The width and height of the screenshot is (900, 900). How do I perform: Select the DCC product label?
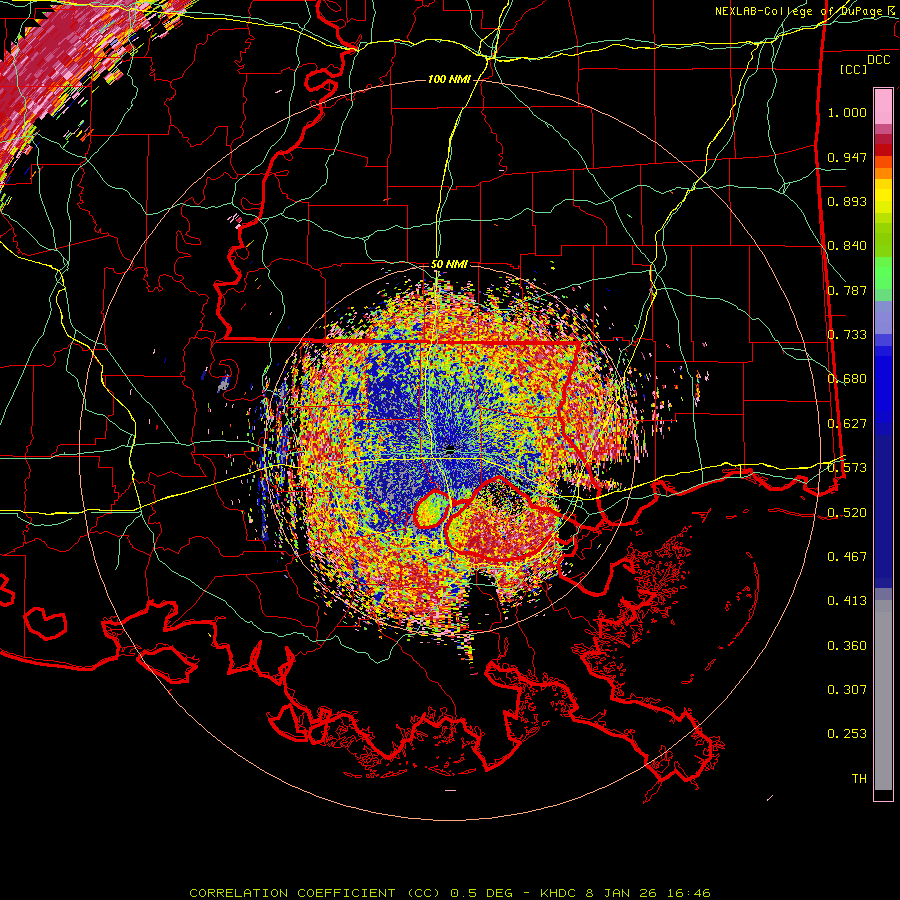tap(878, 60)
